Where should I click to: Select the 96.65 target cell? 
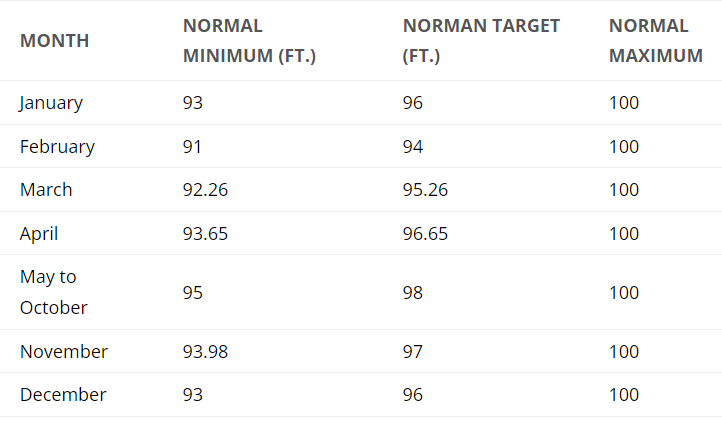426,234
